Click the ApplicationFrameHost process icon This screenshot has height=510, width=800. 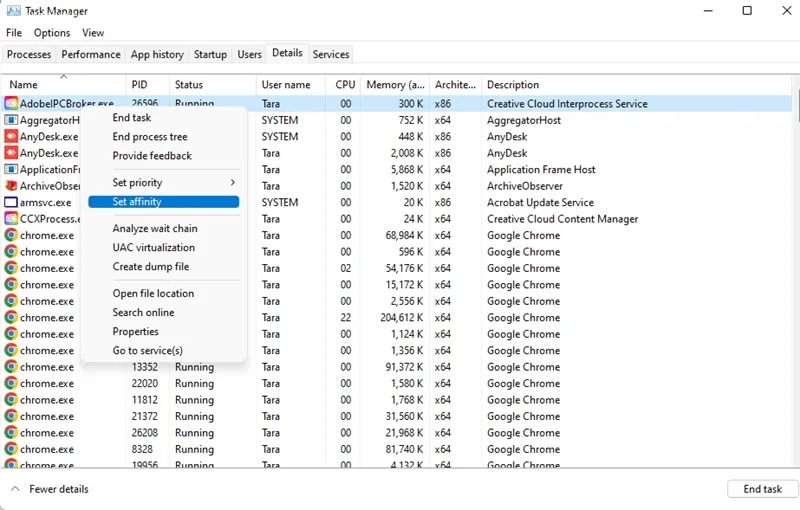[11, 170]
